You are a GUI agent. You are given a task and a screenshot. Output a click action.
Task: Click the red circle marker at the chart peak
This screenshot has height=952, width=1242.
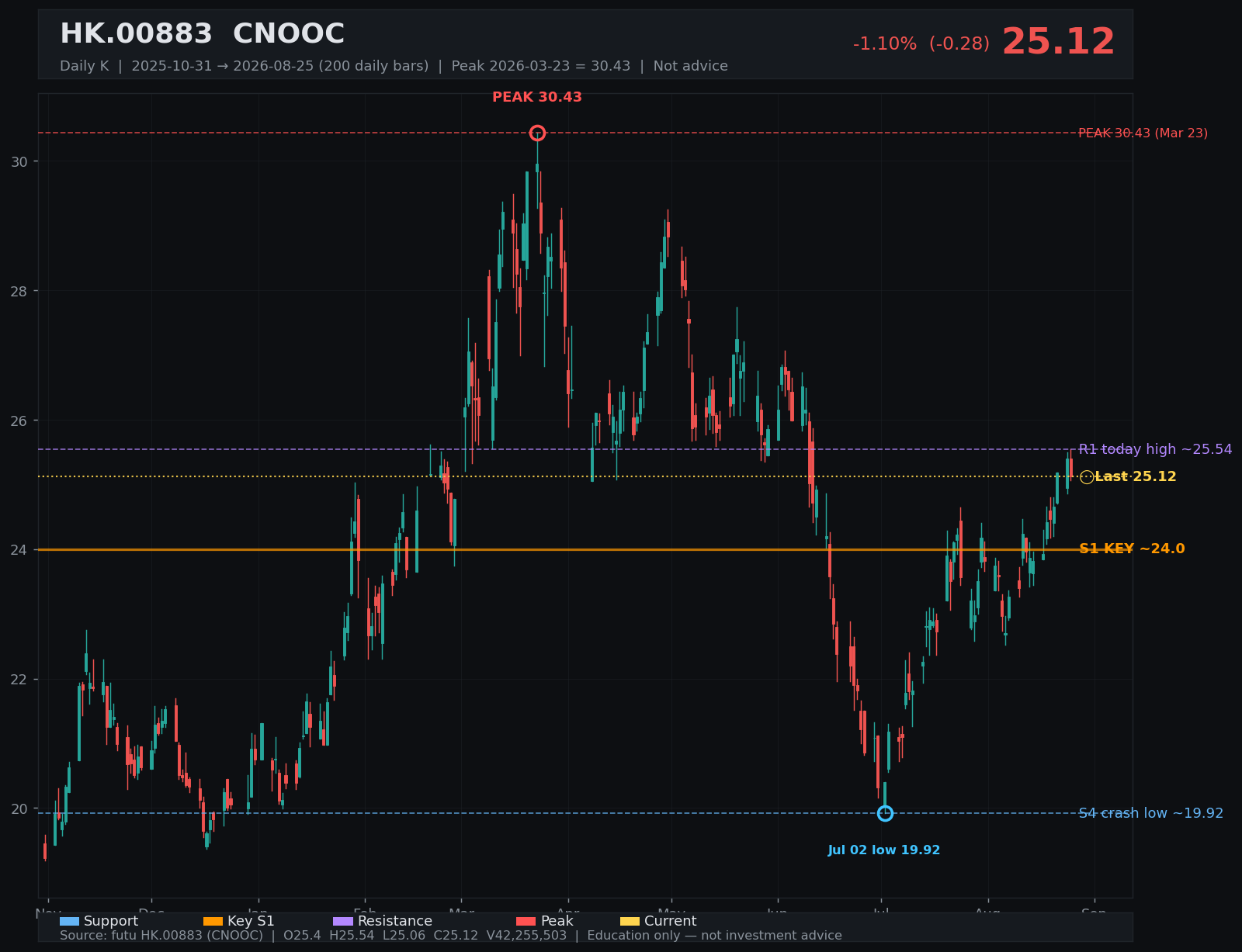click(x=537, y=133)
